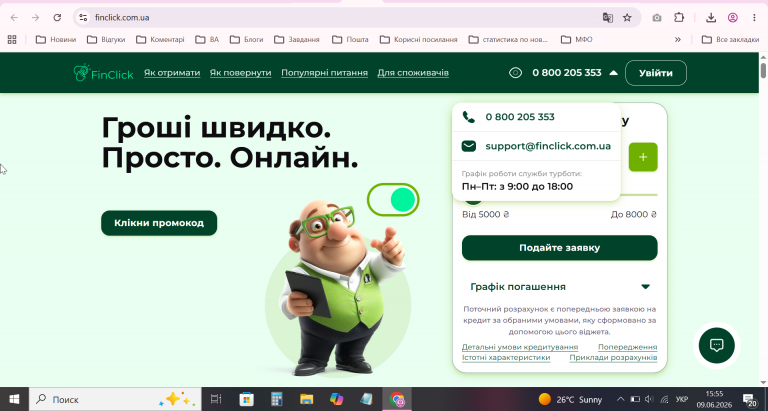
Task: Open Copilot icon on taskbar
Action: pos(336,399)
